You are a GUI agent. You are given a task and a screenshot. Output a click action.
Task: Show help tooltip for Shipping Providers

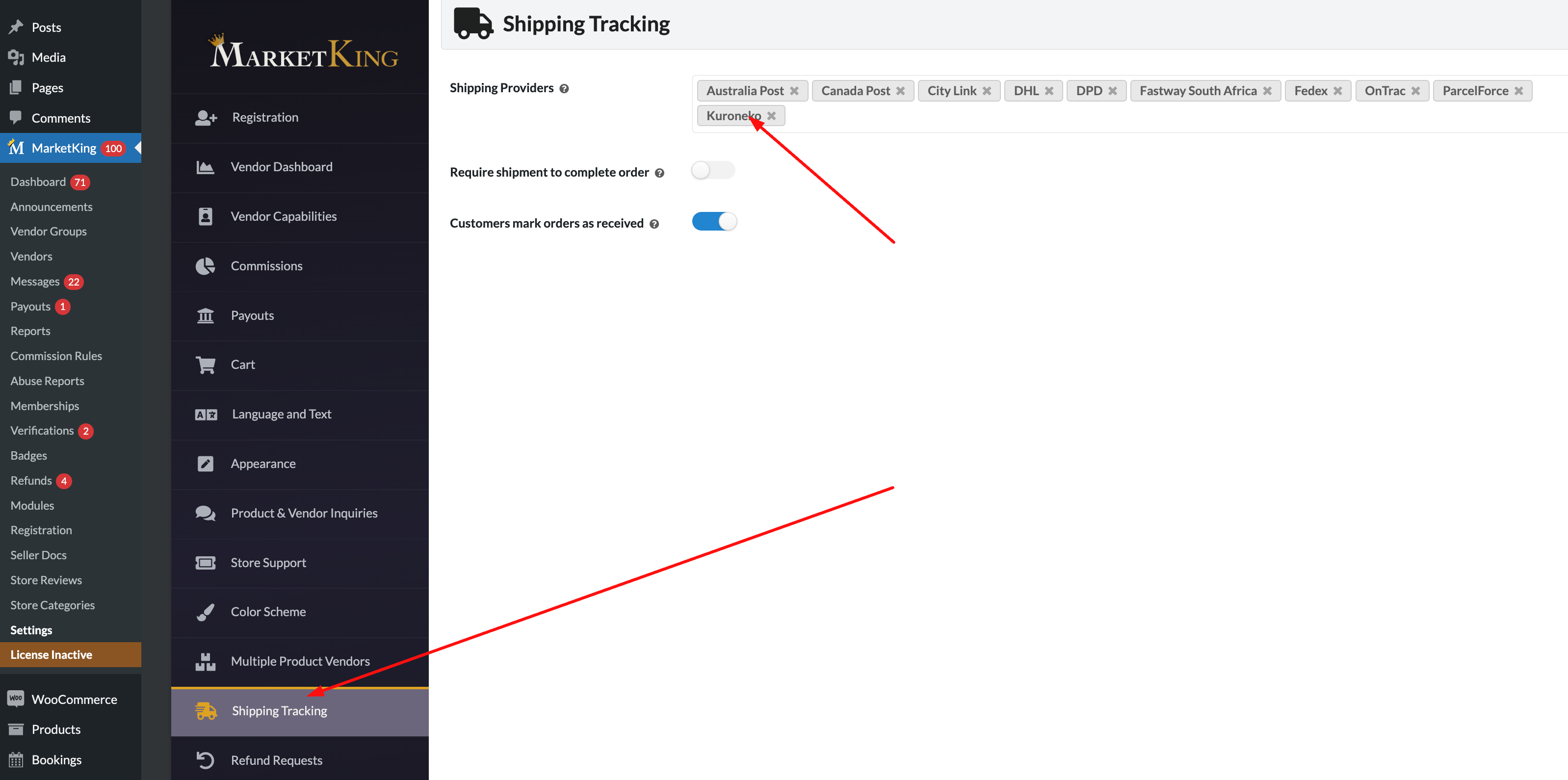pyautogui.click(x=564, y=89)
